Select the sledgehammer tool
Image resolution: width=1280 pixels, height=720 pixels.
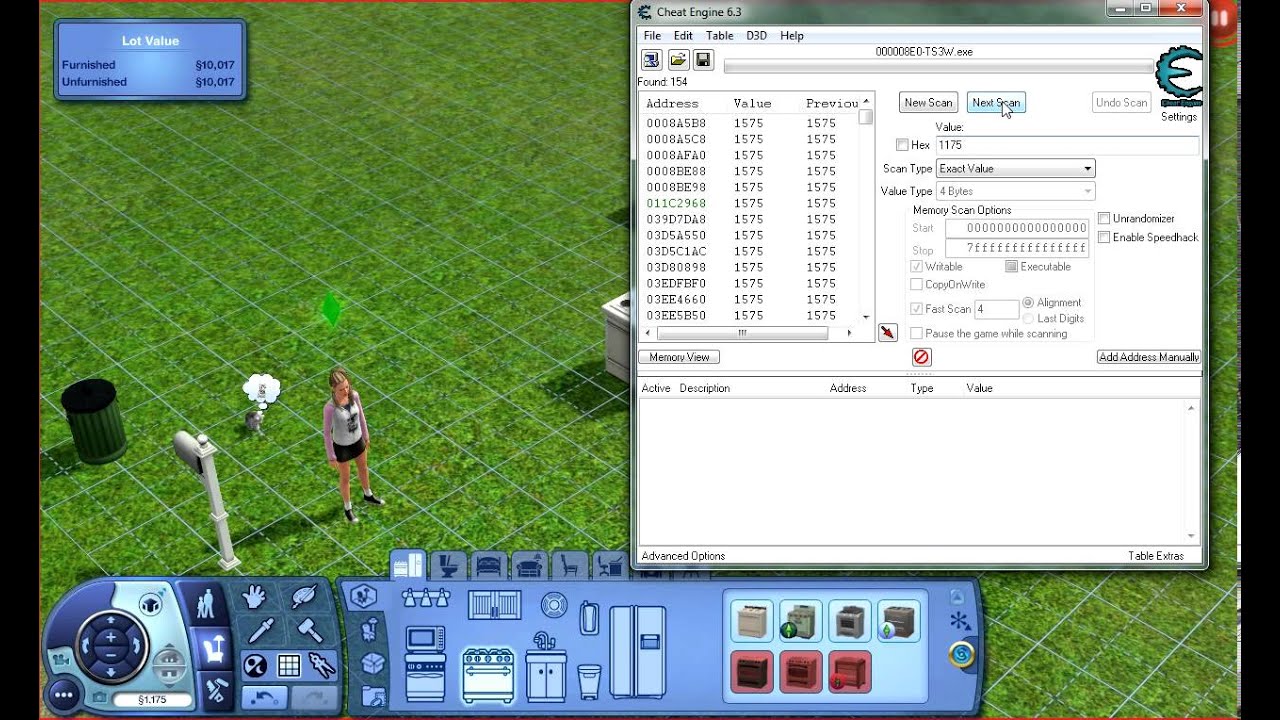tap(310, 630)
